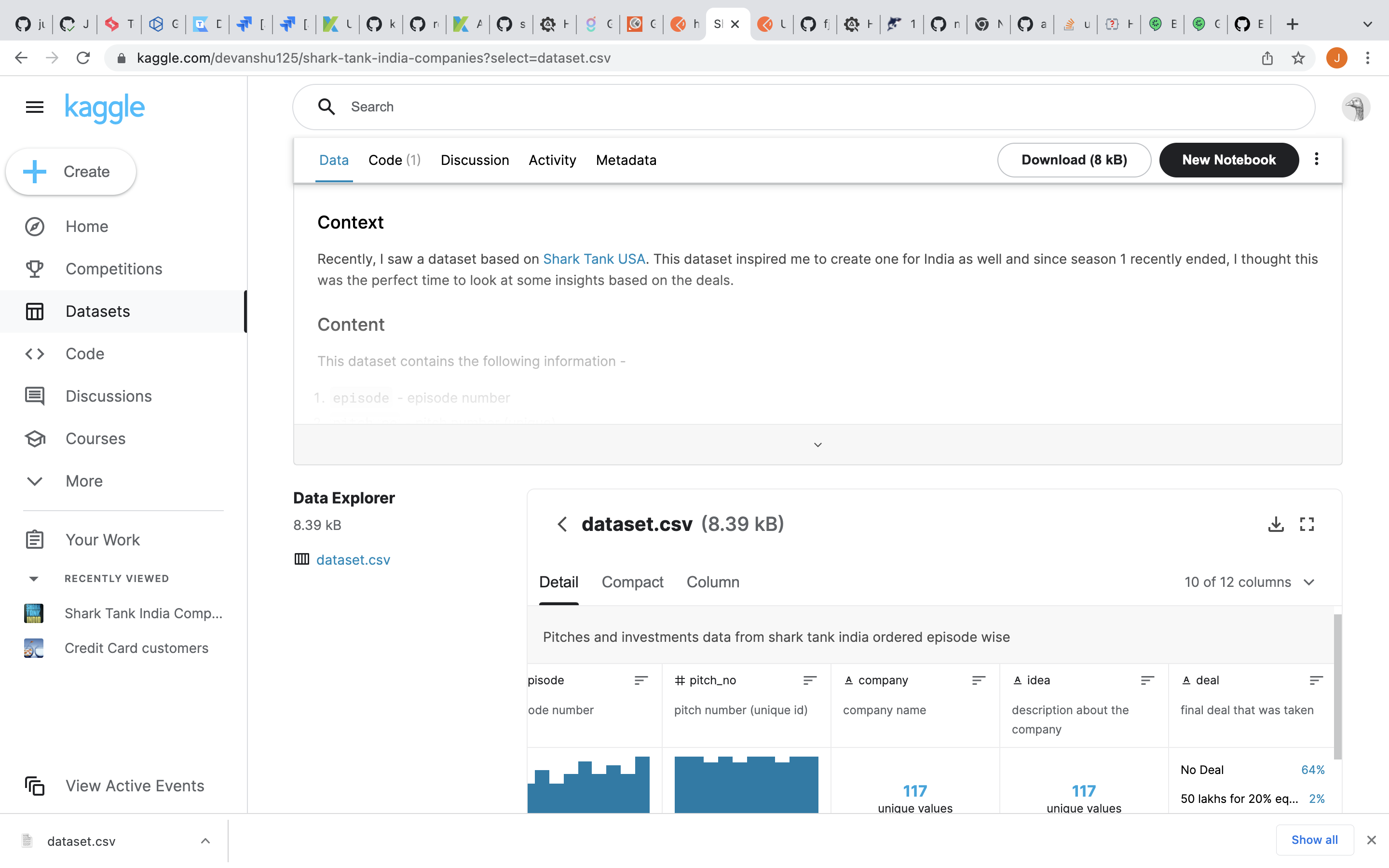
Task: Open dataset.csv in Data Explorer
Action: (353, 560)
